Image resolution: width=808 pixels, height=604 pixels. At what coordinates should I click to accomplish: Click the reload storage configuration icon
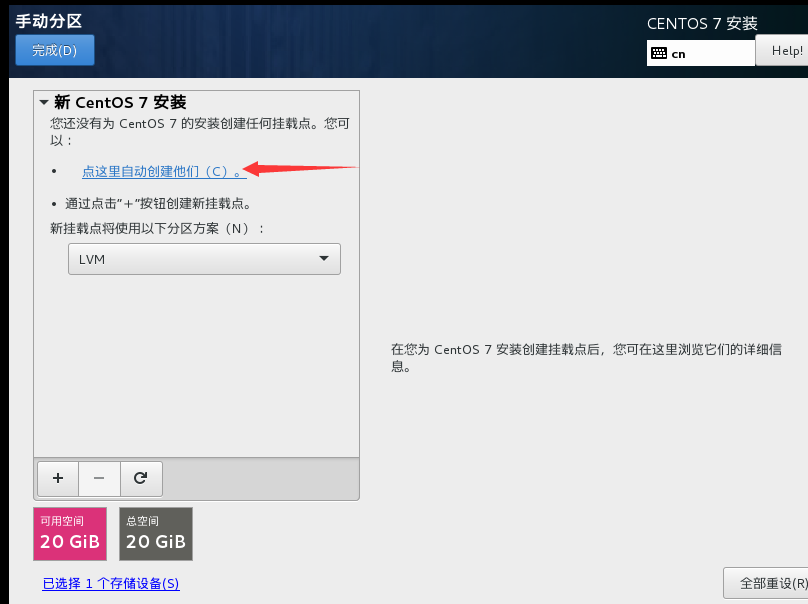coord(141,479)
